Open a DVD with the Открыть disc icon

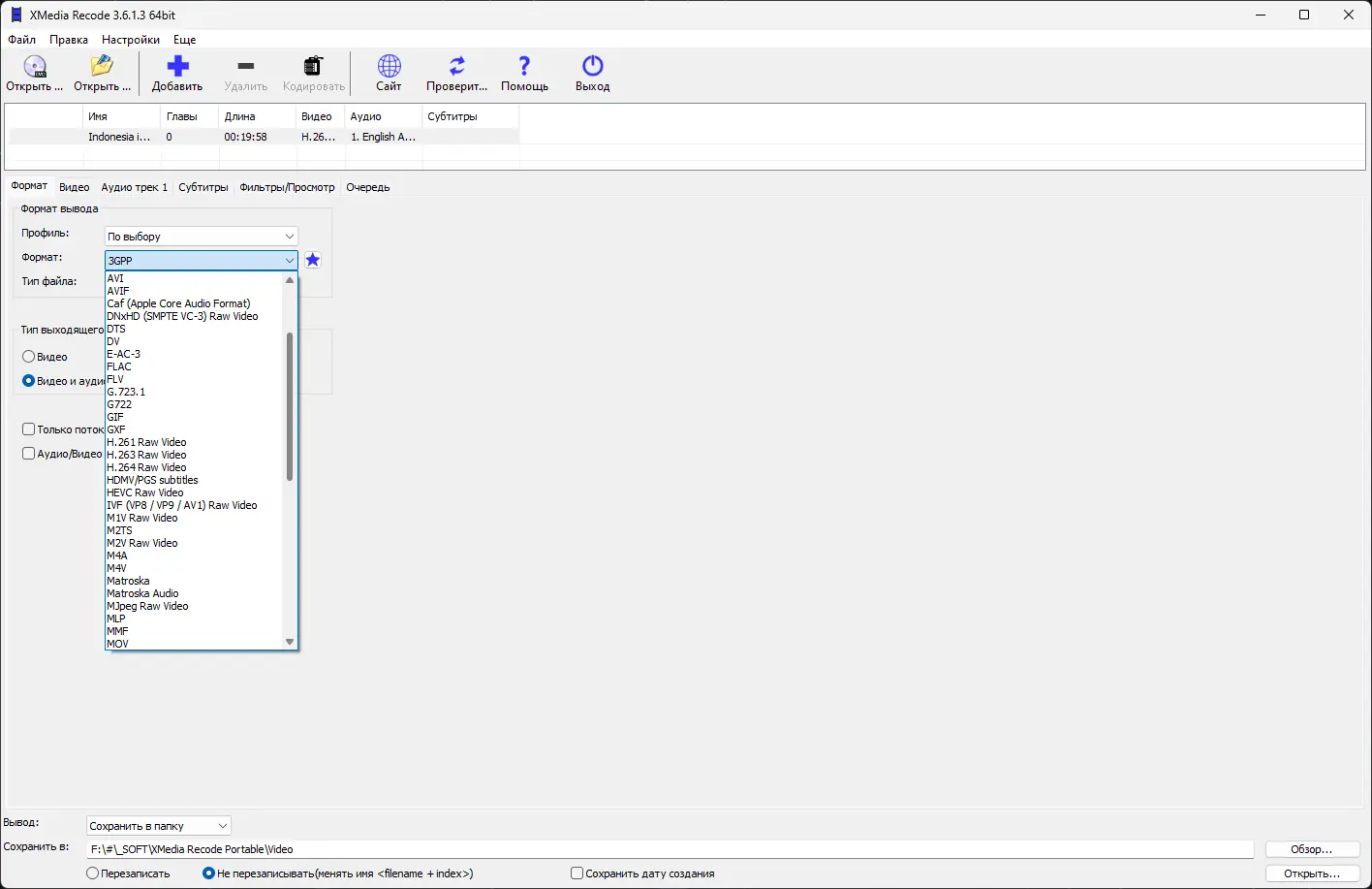point(35,68)
